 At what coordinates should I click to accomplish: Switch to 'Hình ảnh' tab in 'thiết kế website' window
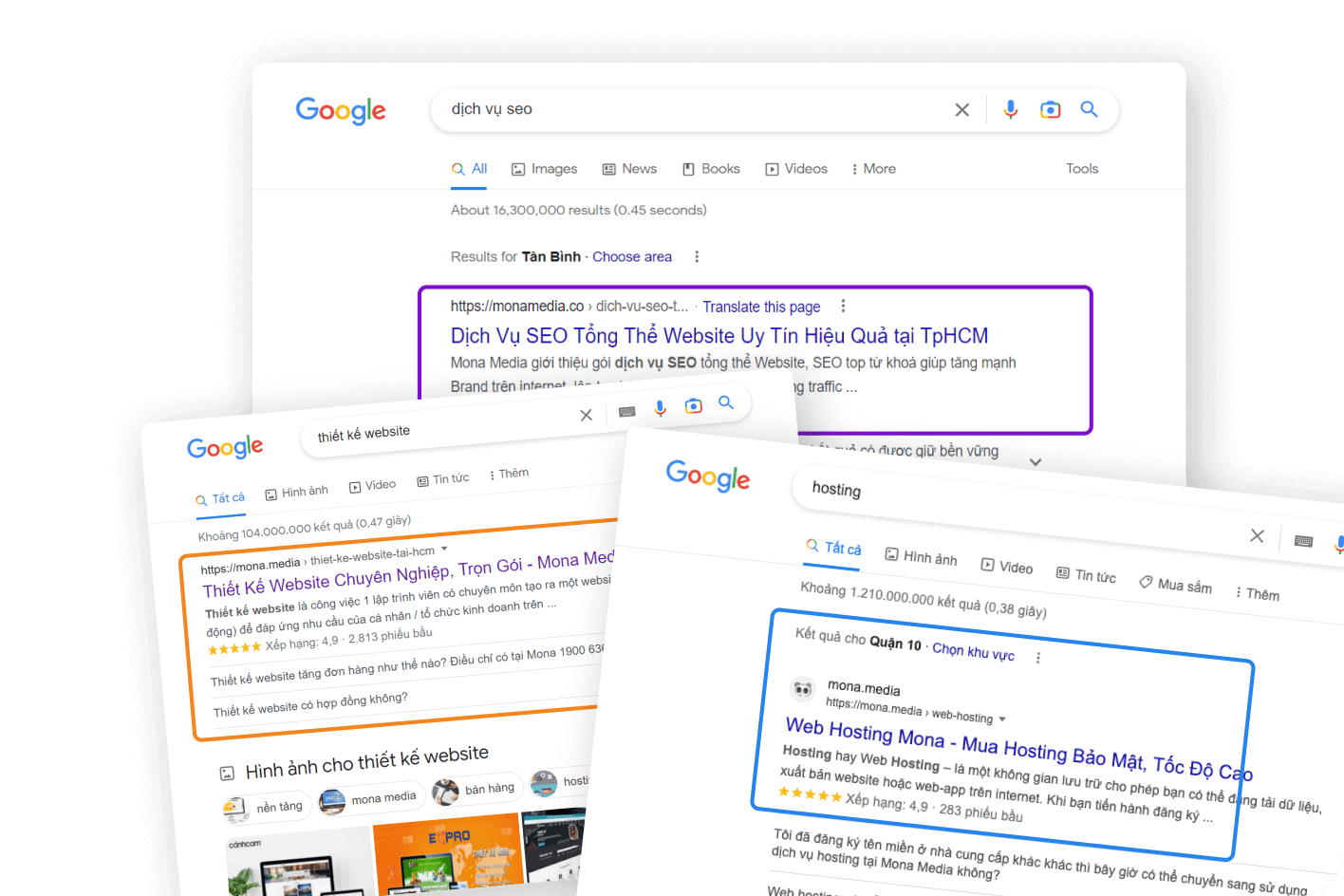coord(296,492)
